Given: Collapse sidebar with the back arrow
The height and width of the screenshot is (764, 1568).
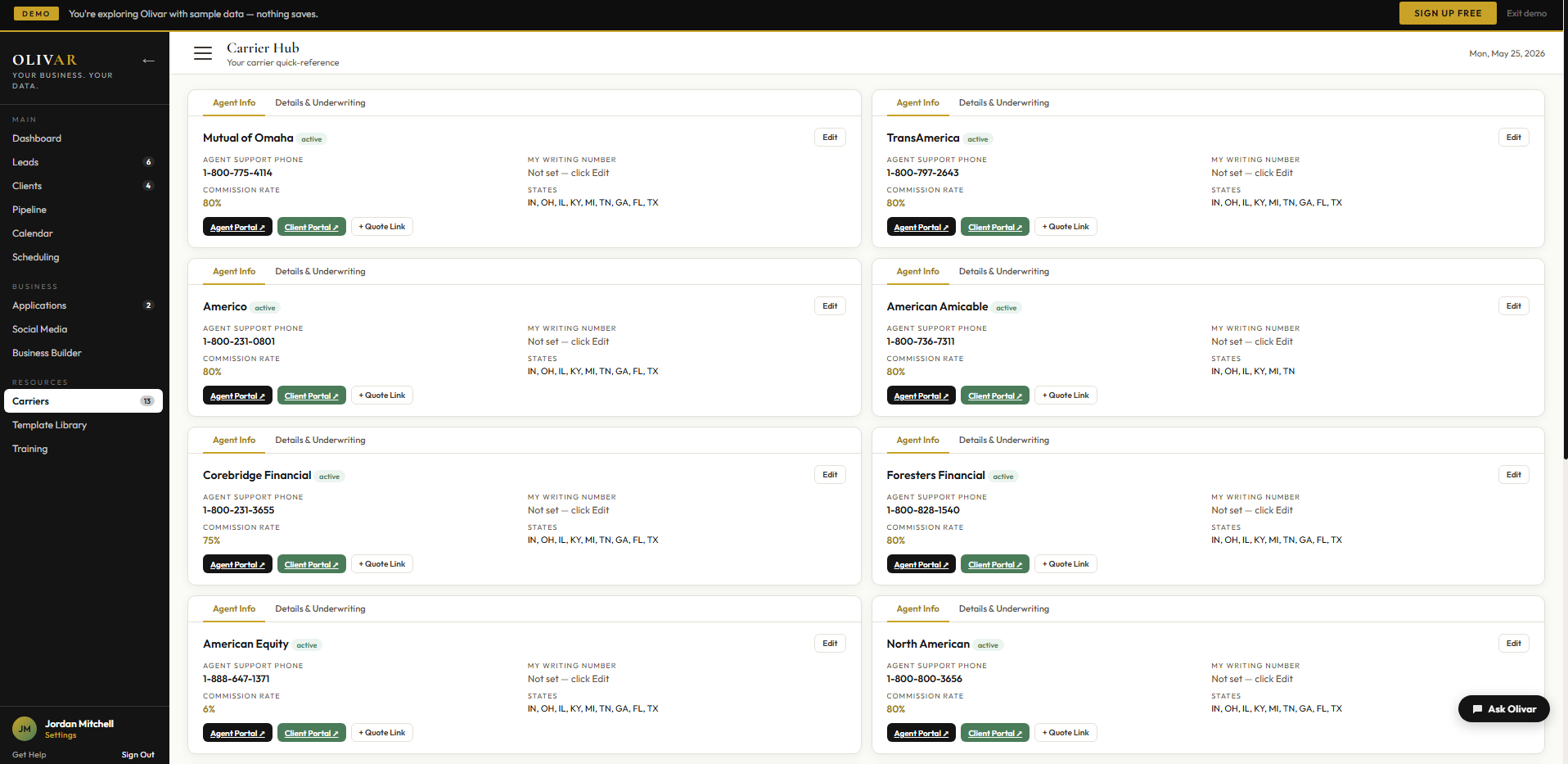Looking at the screenshot, I should pyautogui.click(x=148, y=61).
